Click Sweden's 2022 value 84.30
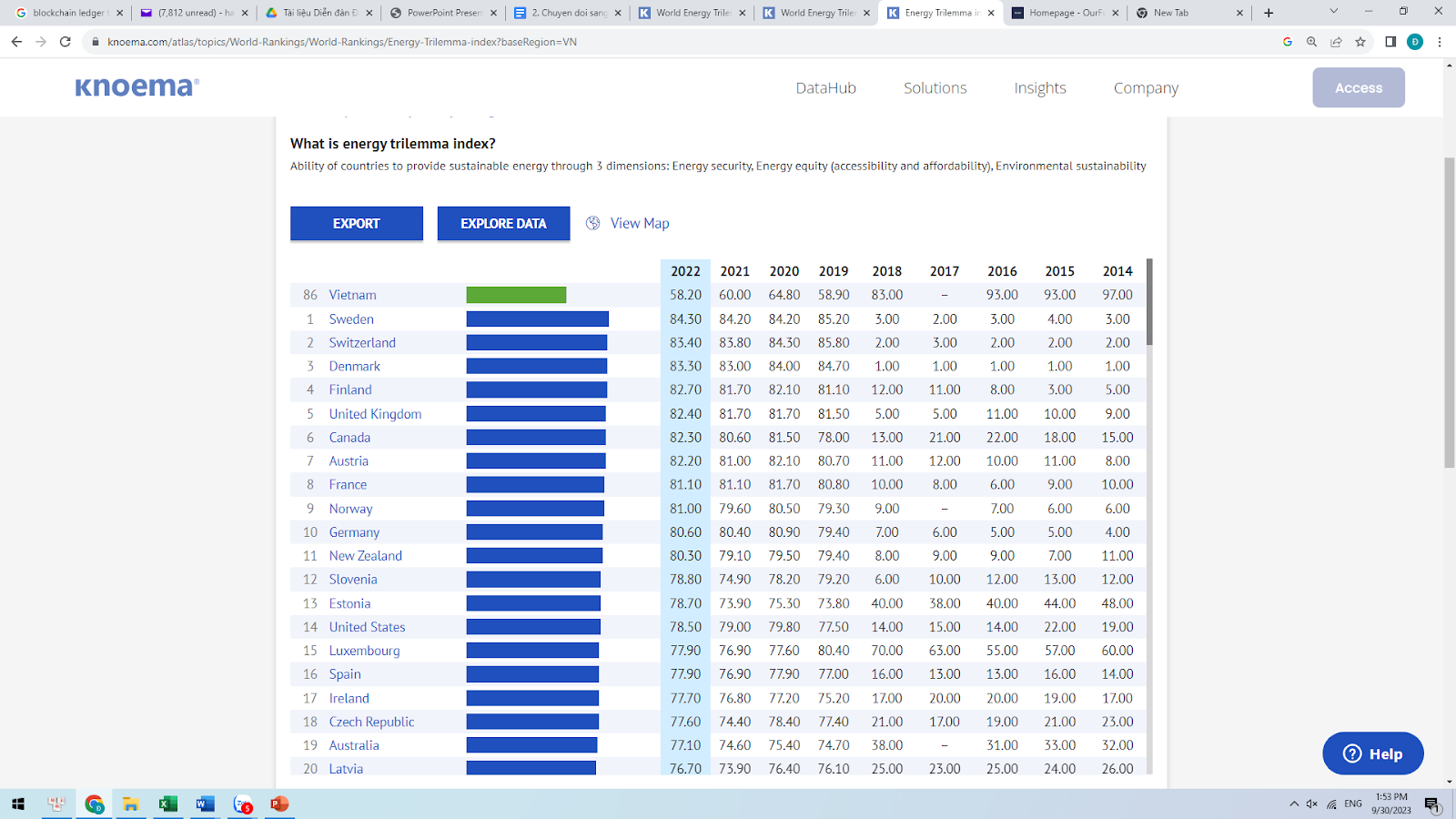 tap(685, 319)
